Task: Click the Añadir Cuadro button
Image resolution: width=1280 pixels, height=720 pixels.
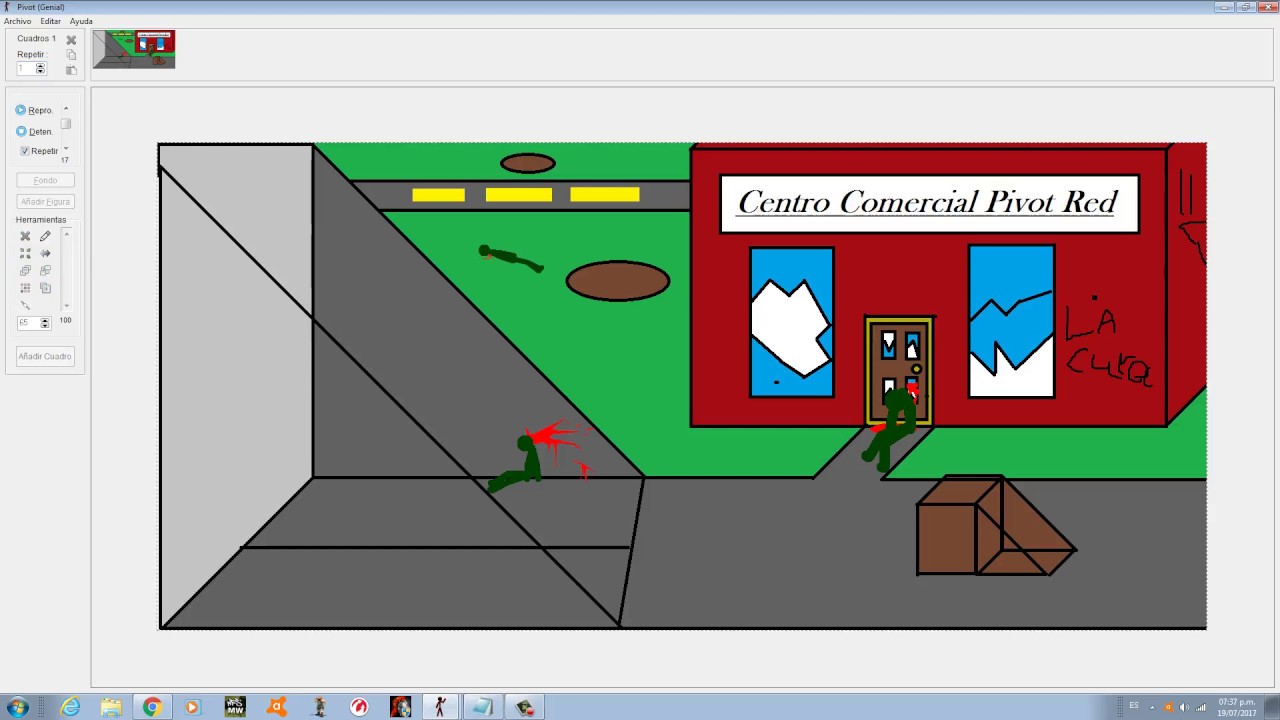Action: [x=45, y=356]
